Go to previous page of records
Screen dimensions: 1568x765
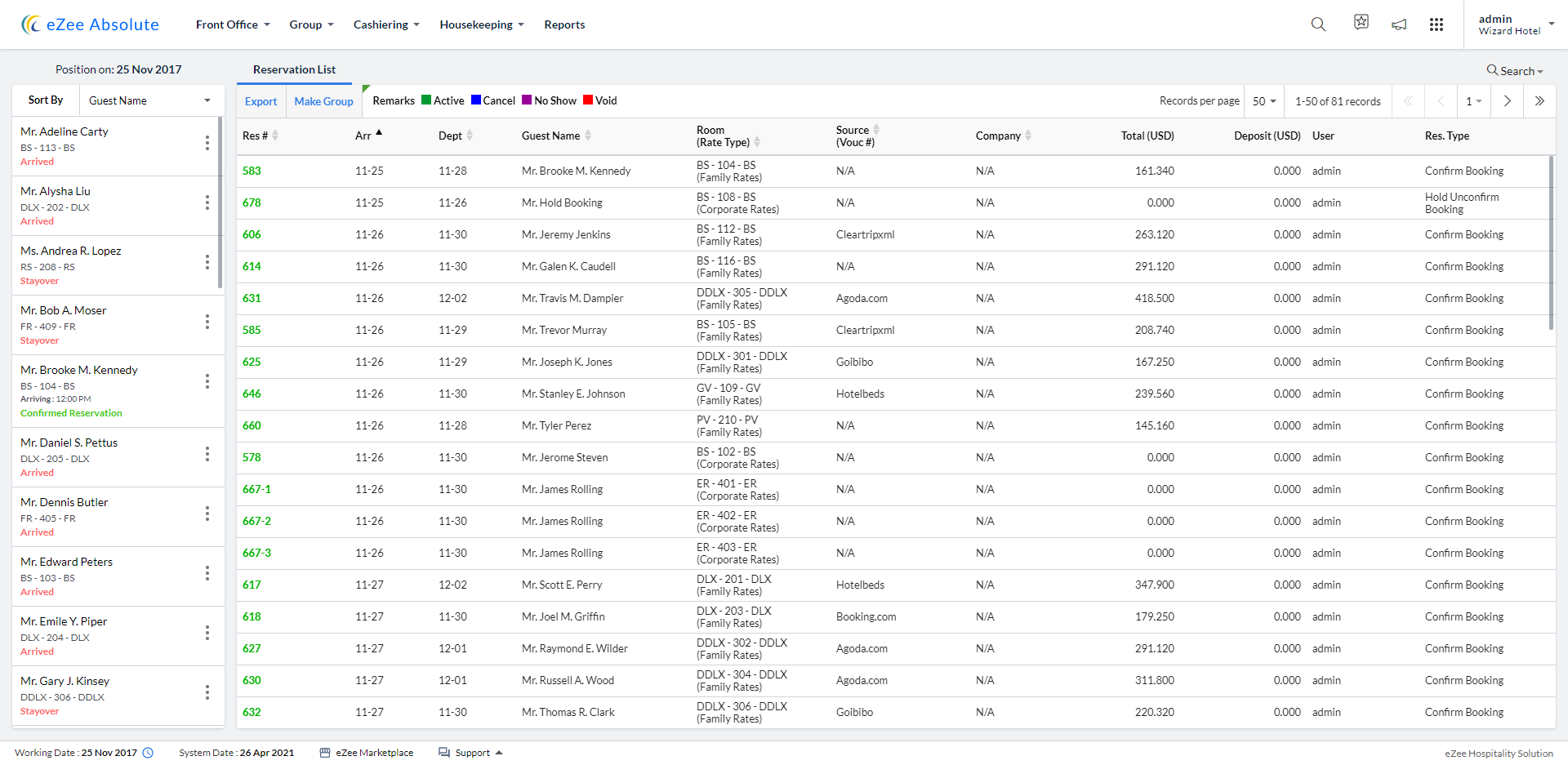click(x=1441, y=101)
